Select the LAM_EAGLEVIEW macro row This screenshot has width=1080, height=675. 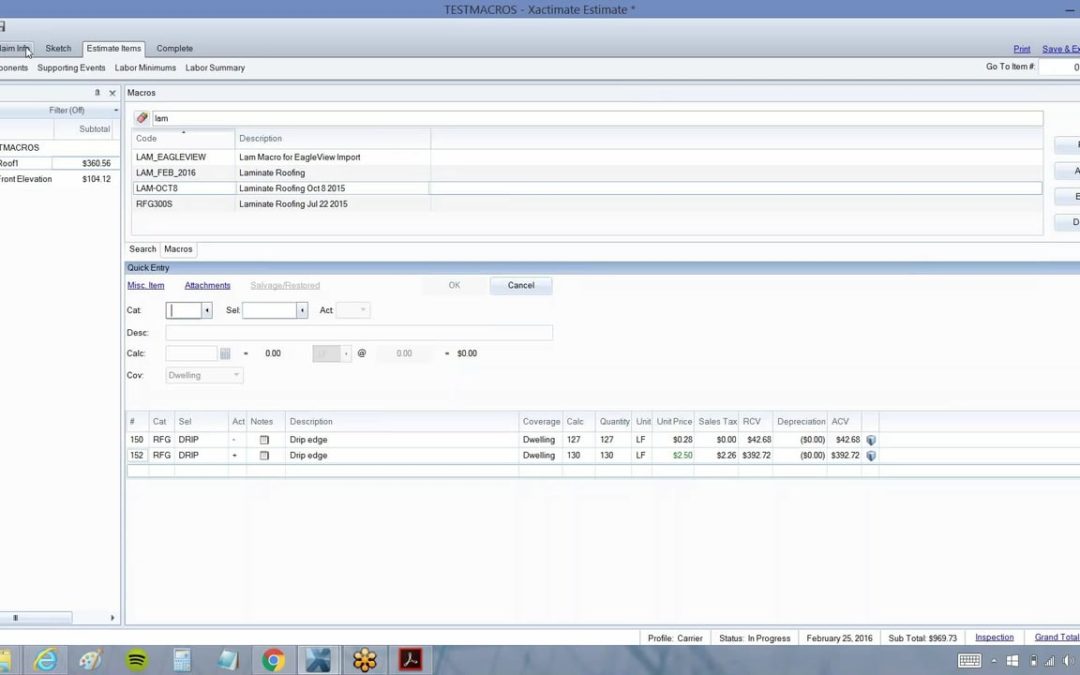pos(587,157)
